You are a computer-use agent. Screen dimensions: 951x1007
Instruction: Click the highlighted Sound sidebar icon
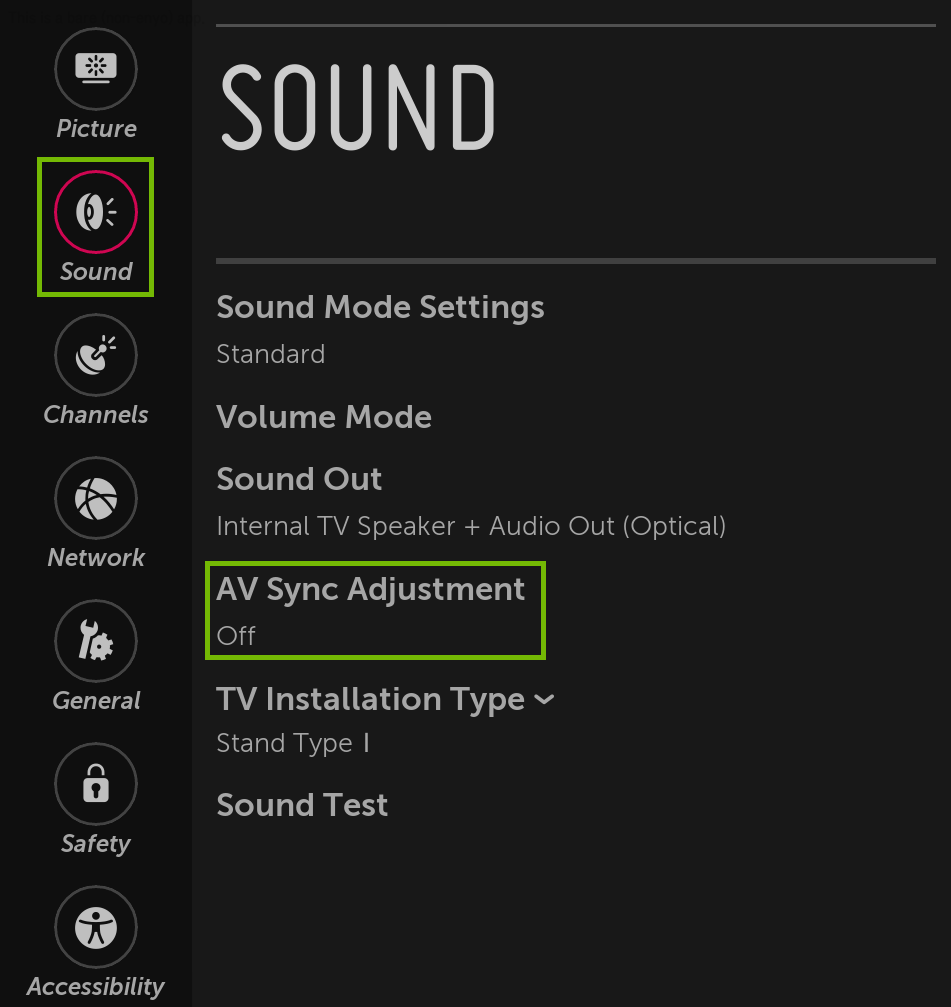point(95,212)
